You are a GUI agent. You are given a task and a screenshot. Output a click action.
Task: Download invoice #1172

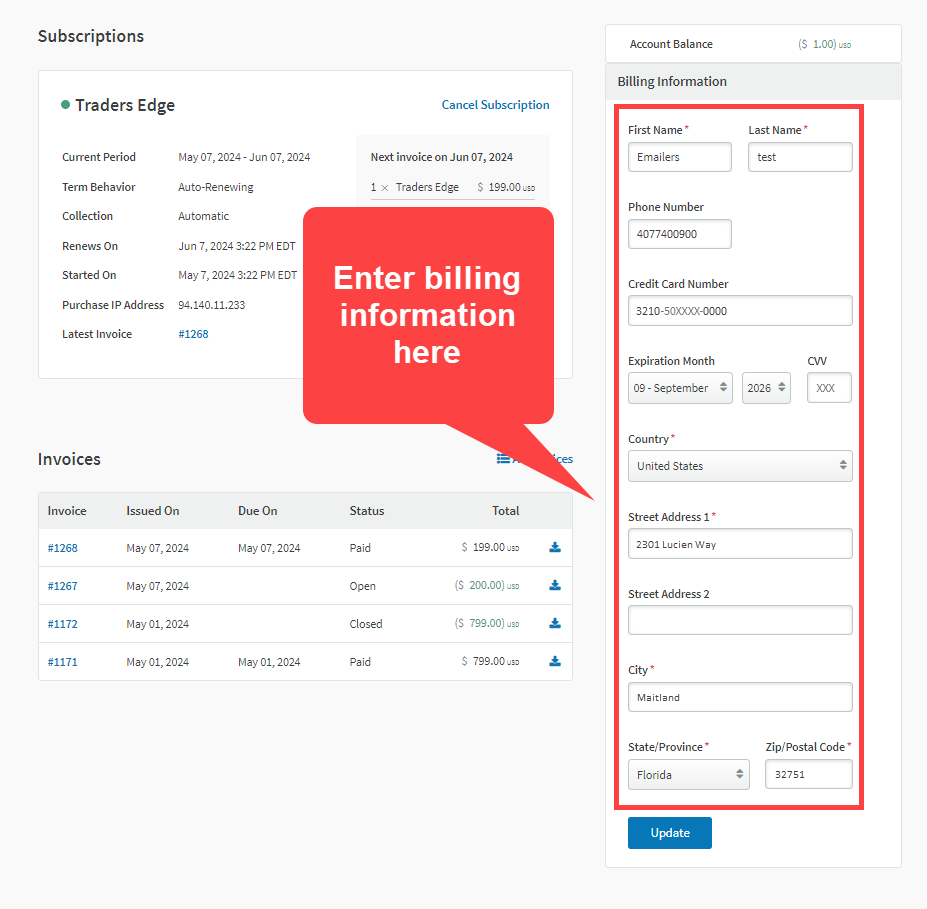555,623
